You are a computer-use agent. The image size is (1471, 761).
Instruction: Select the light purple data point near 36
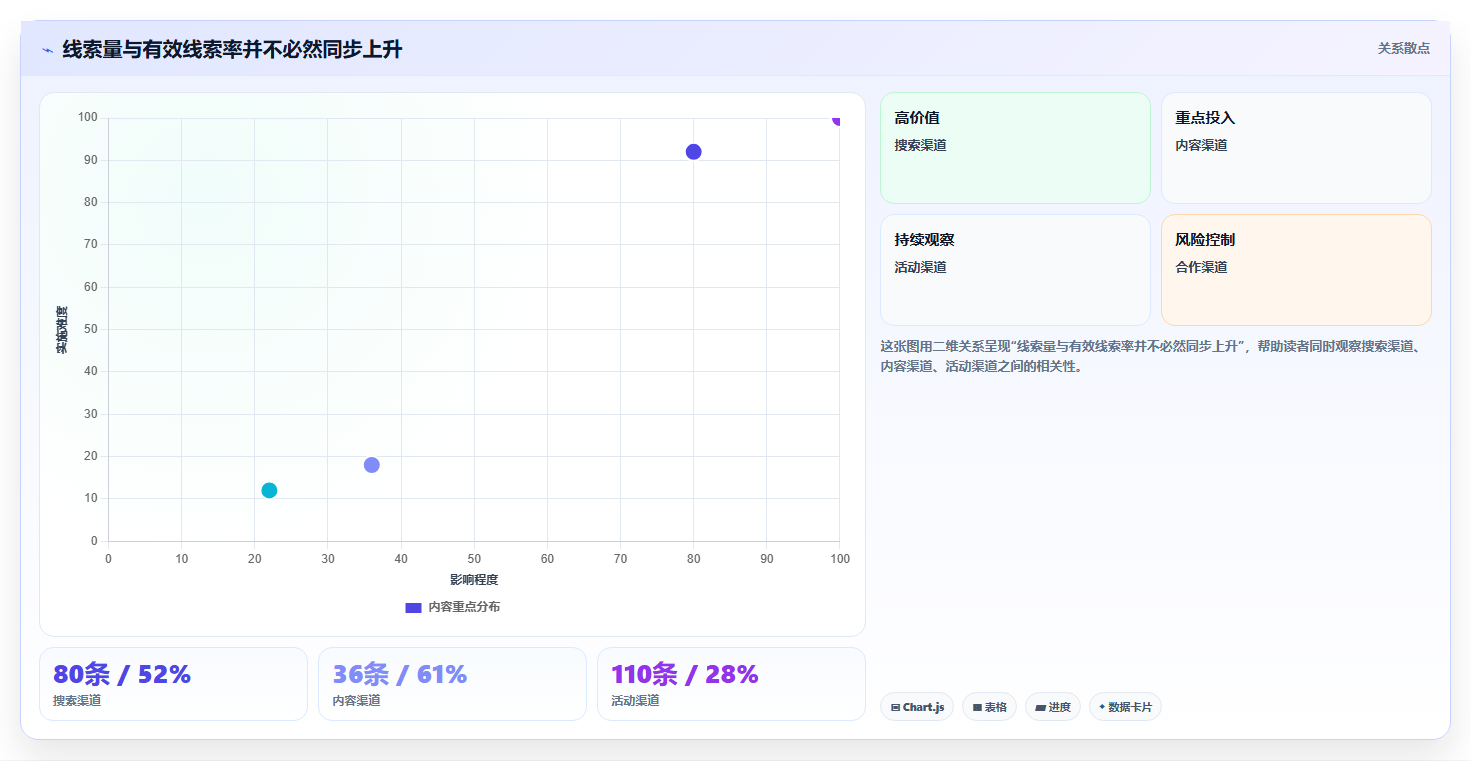point(372,465)
